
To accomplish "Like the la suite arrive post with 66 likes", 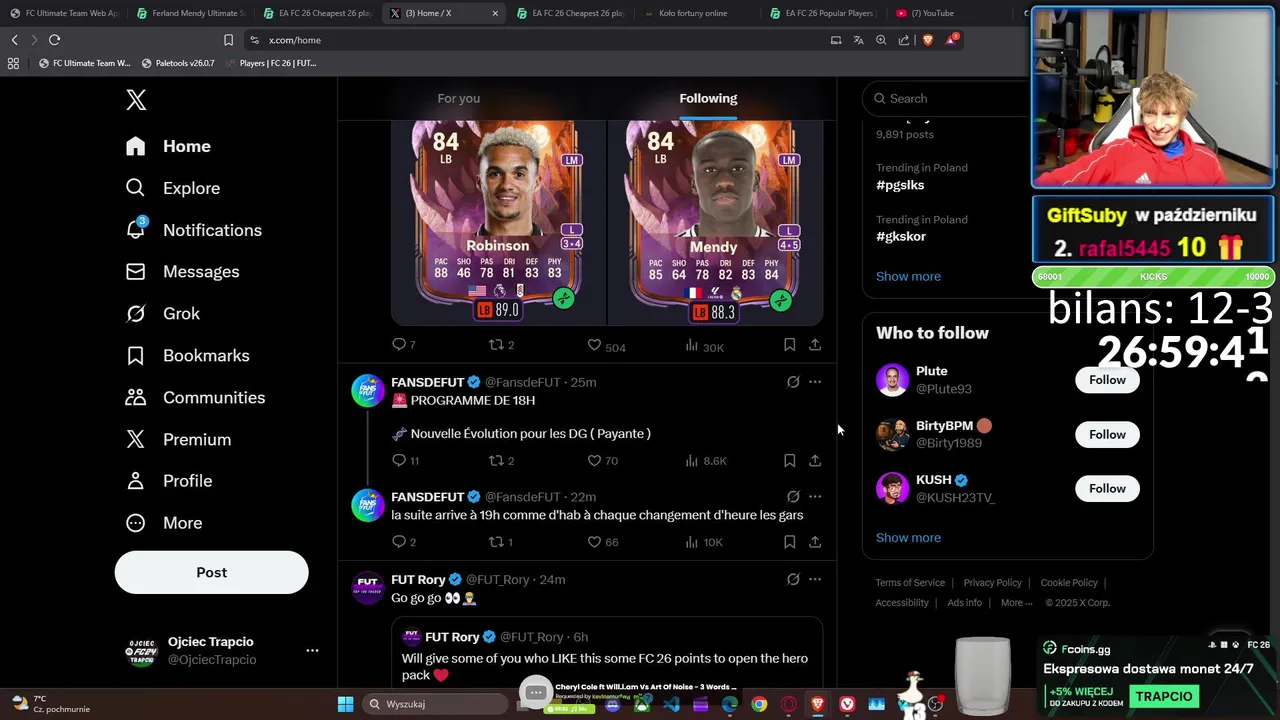I will 602,542.
